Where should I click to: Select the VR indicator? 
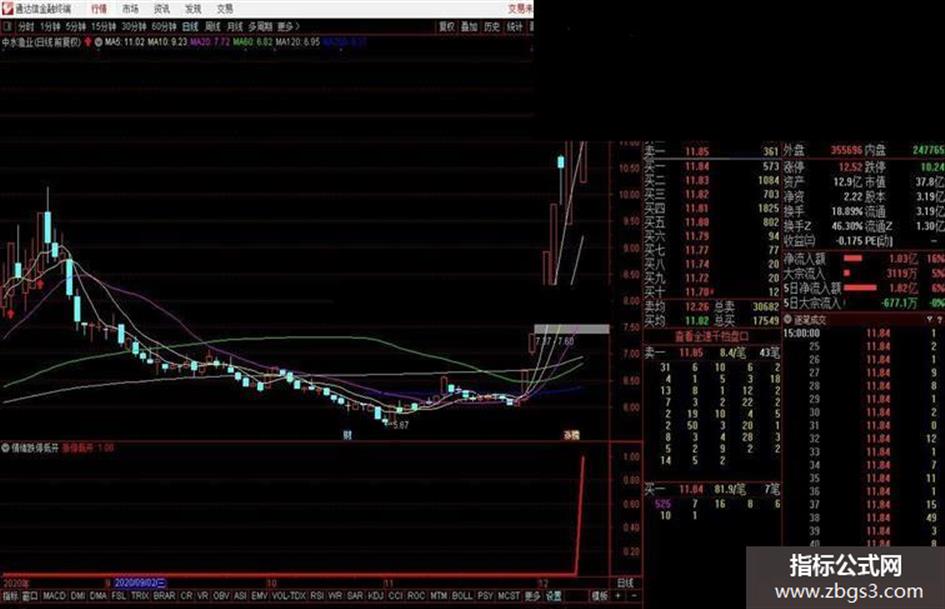[x=203, y=596]
